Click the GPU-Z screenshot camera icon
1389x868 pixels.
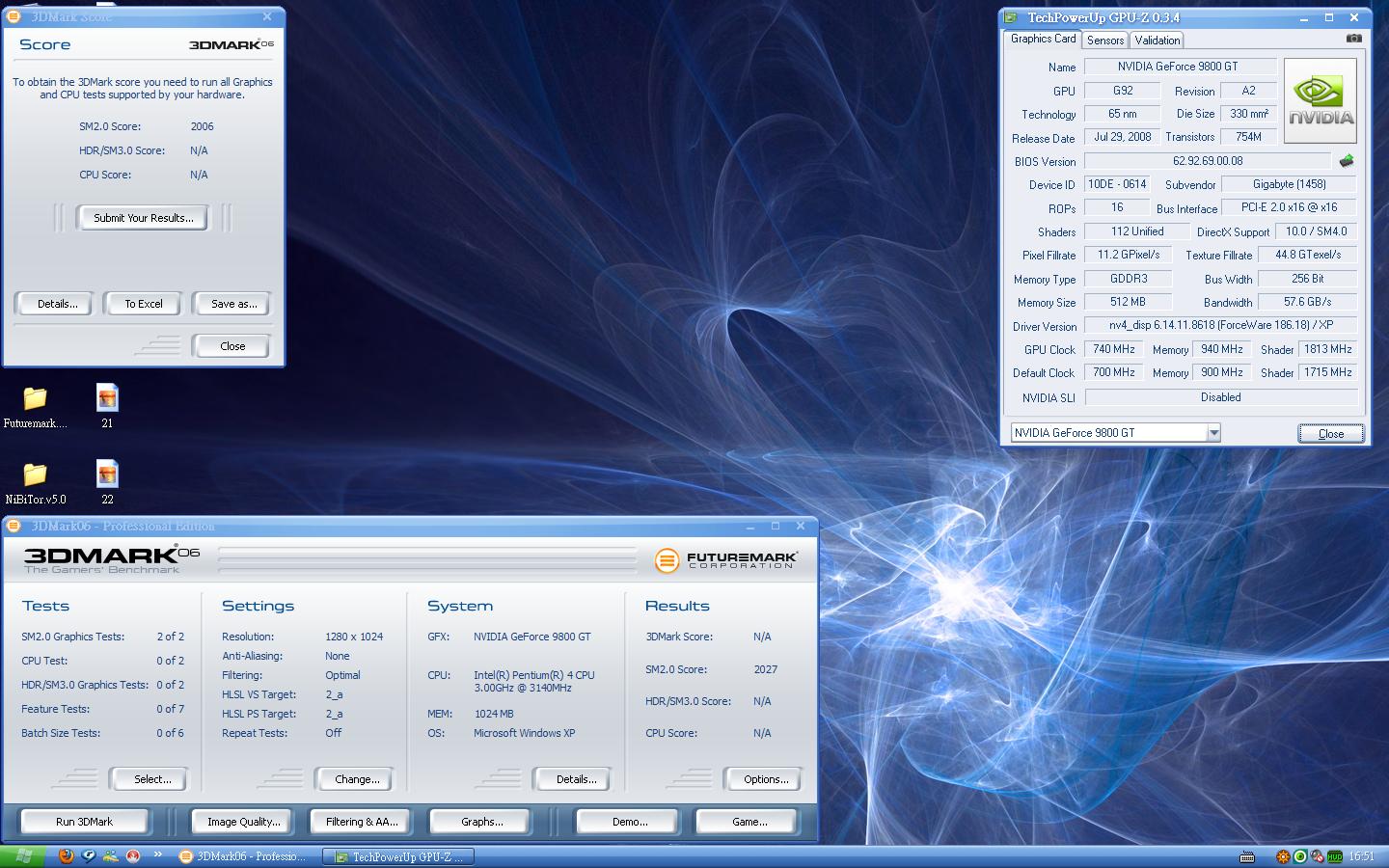point(1353,39)
